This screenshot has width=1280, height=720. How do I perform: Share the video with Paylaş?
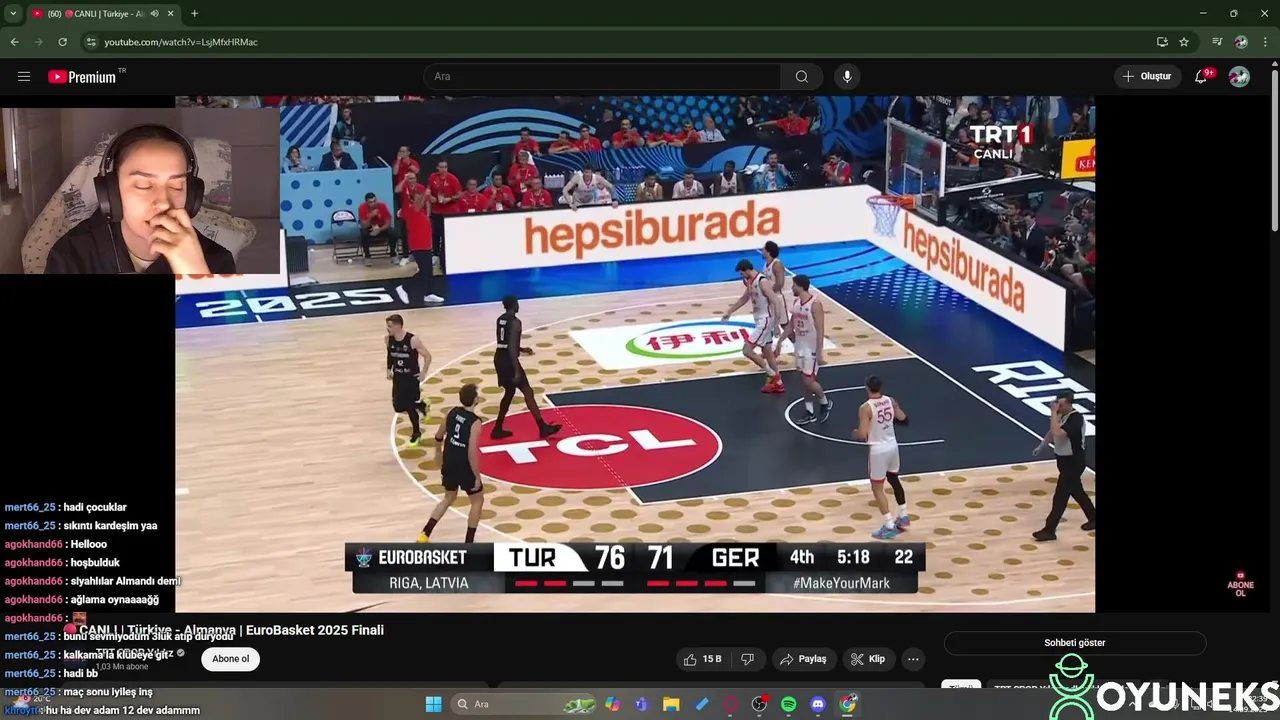[803, 659]
